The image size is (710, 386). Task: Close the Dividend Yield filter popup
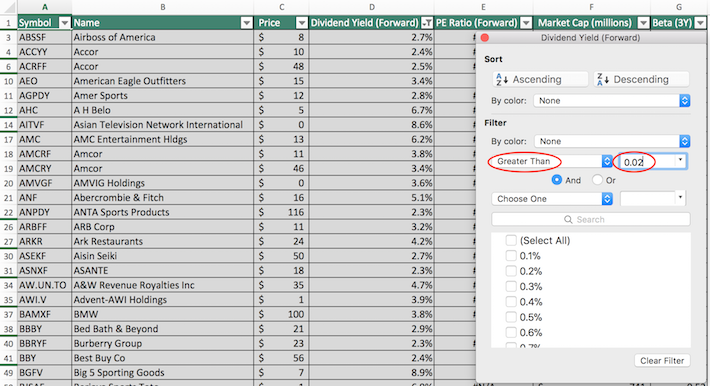pos(485,38)
